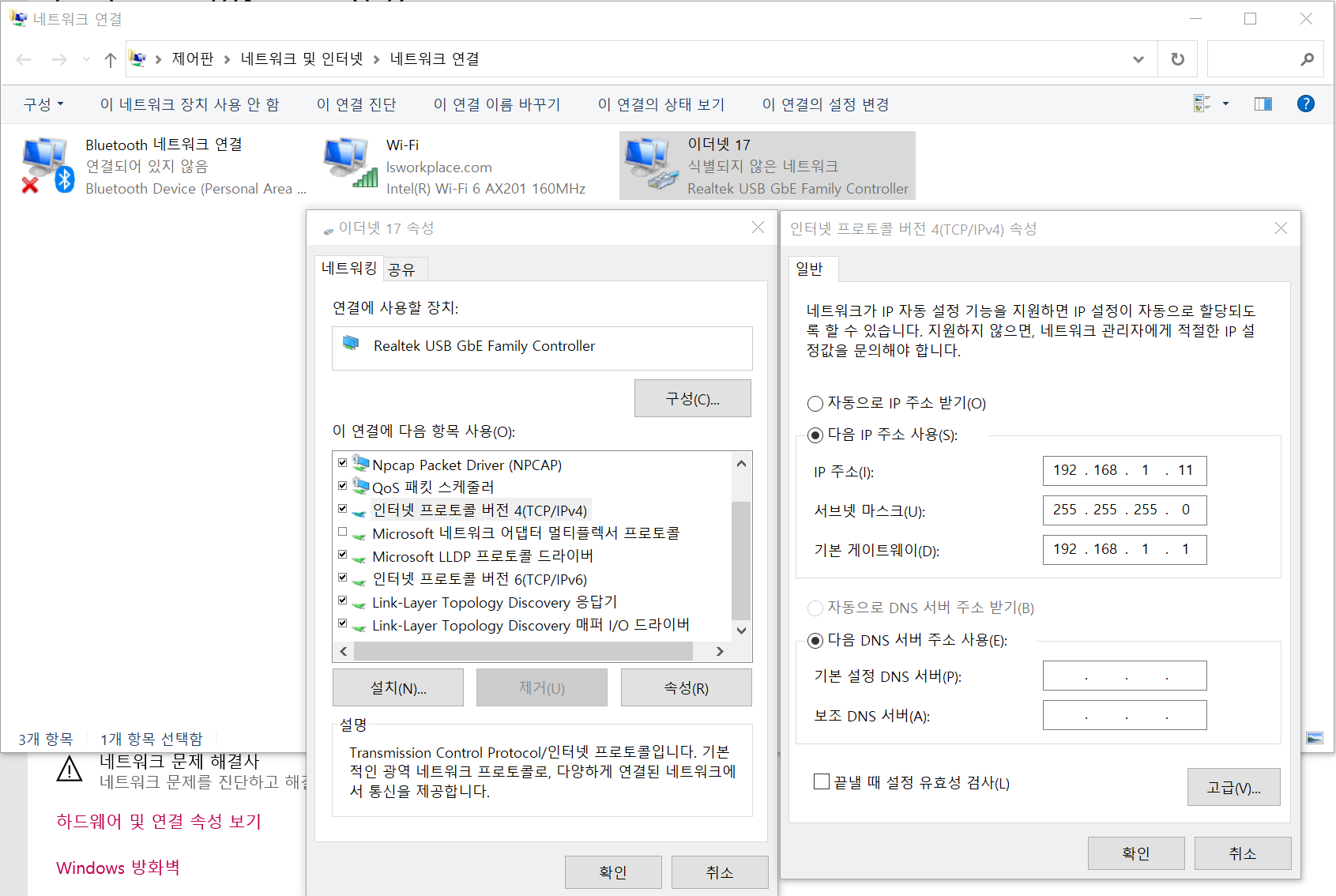Select 자동으로 IP 주소 받기 radio button
The height and width of the screenshot is (896, 1336).
[x=815, y=403]
